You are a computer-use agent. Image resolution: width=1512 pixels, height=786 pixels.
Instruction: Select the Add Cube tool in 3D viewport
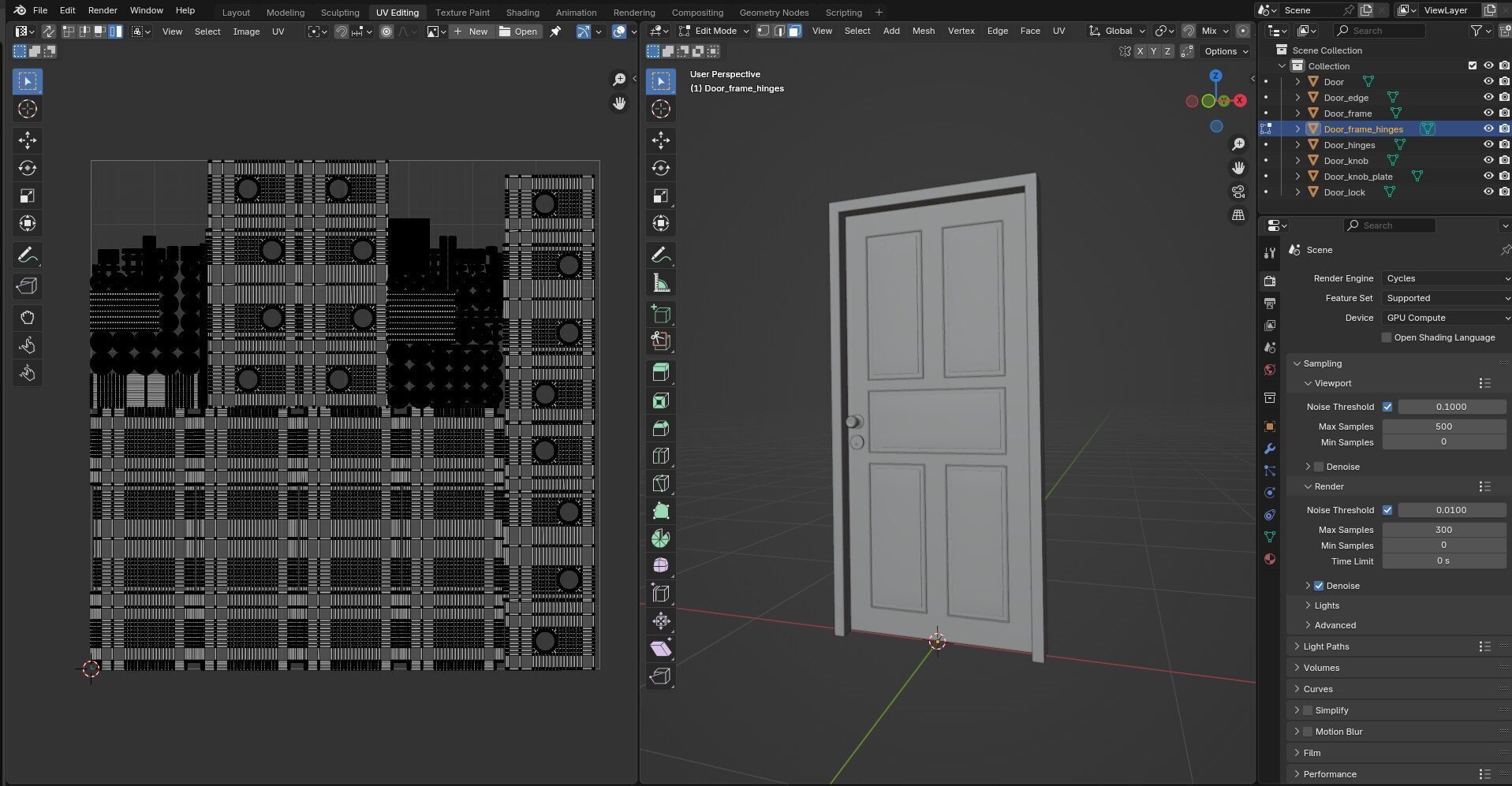[661, 314]
